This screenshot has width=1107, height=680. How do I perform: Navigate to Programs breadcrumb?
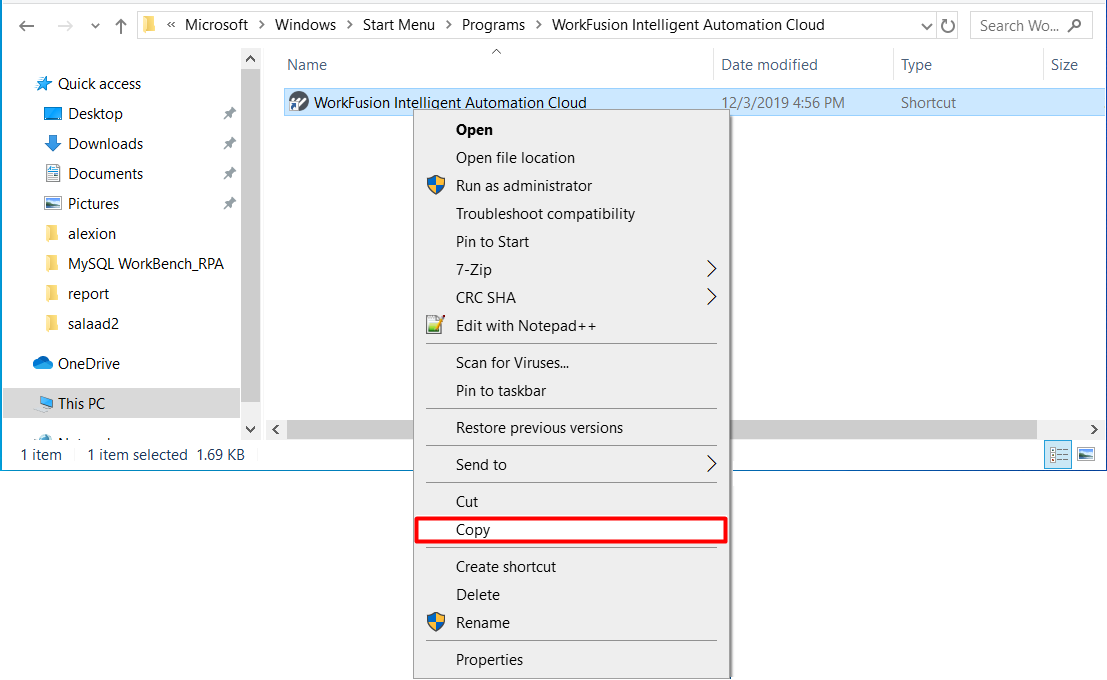493,25
